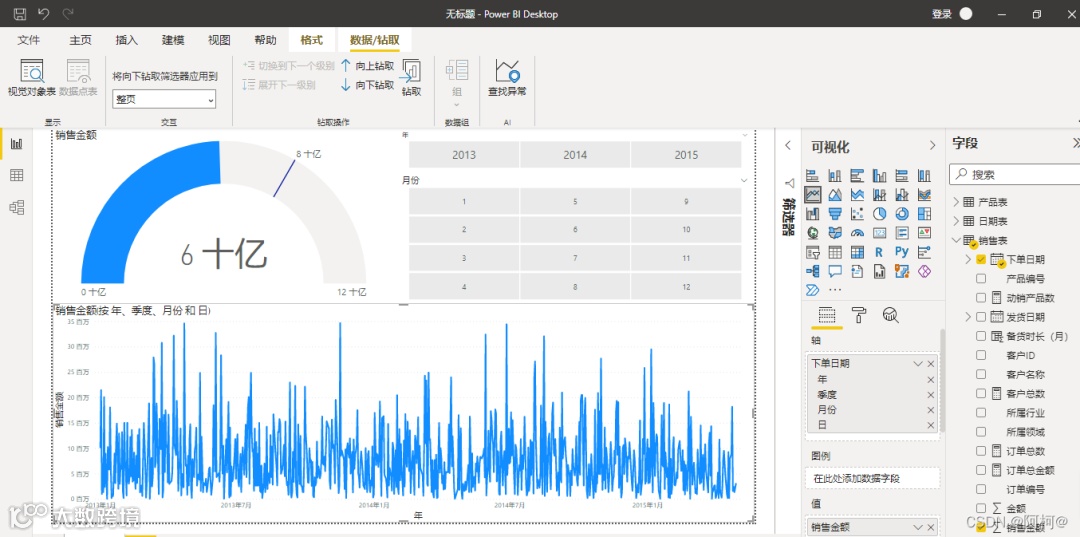Click the Save icon in title bar
1080x537 pixels.
(20, 14)
